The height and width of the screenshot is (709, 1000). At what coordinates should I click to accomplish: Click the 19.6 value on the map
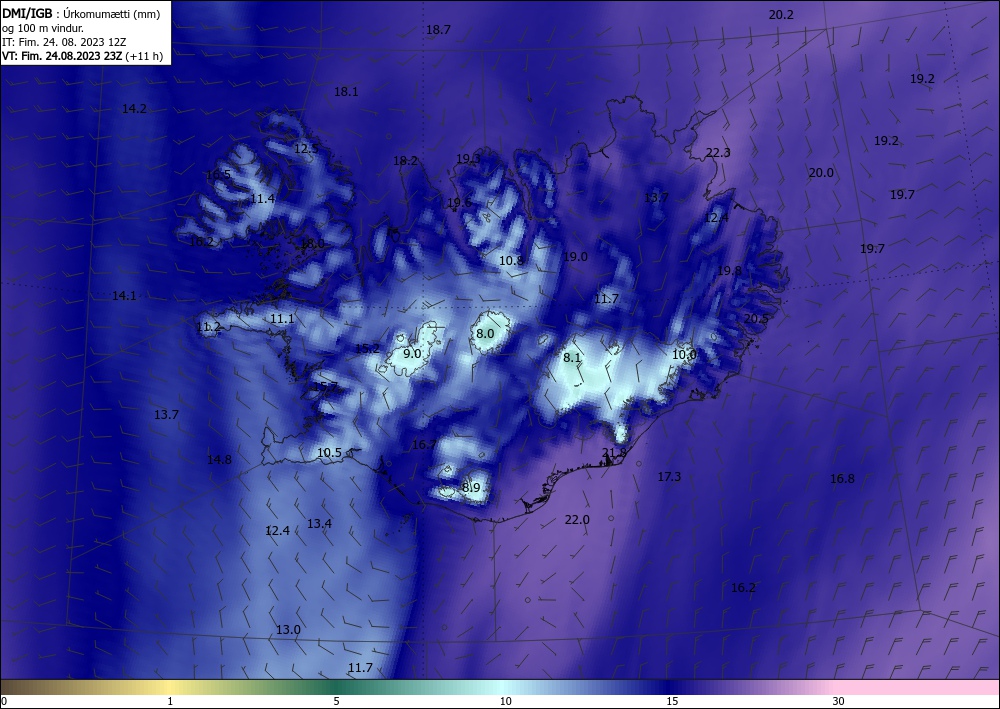pos(459,203)
